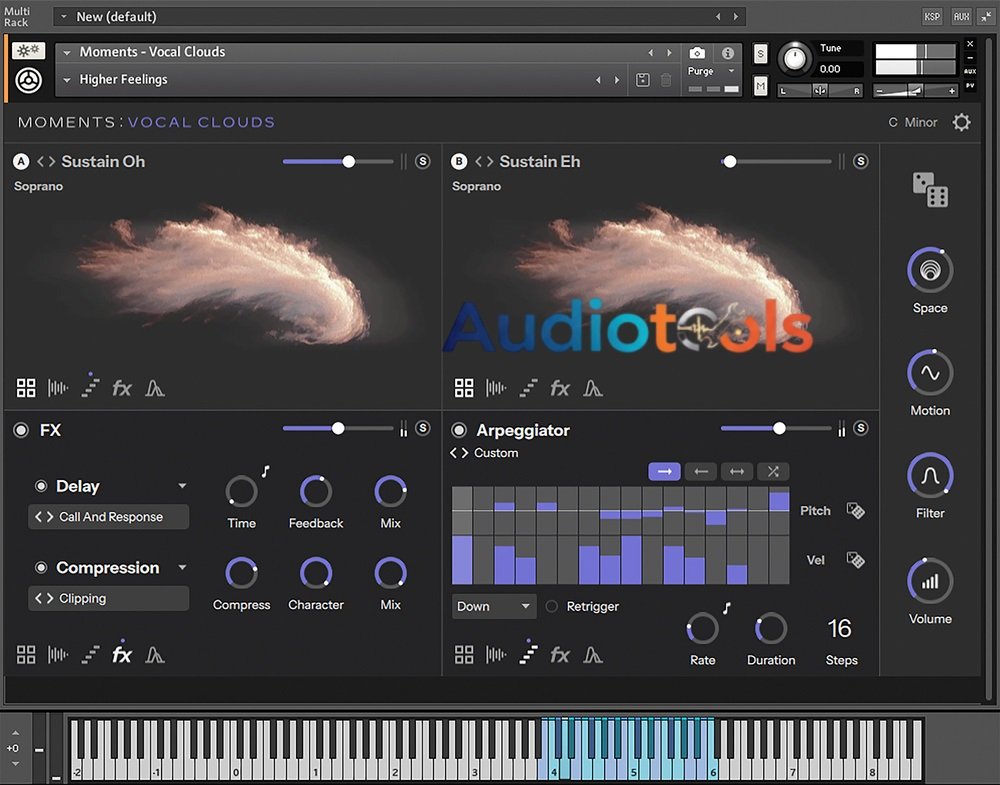Open the Arpeggiator panel grid icon
This screenshot has width=1000, height=785.
464,655
